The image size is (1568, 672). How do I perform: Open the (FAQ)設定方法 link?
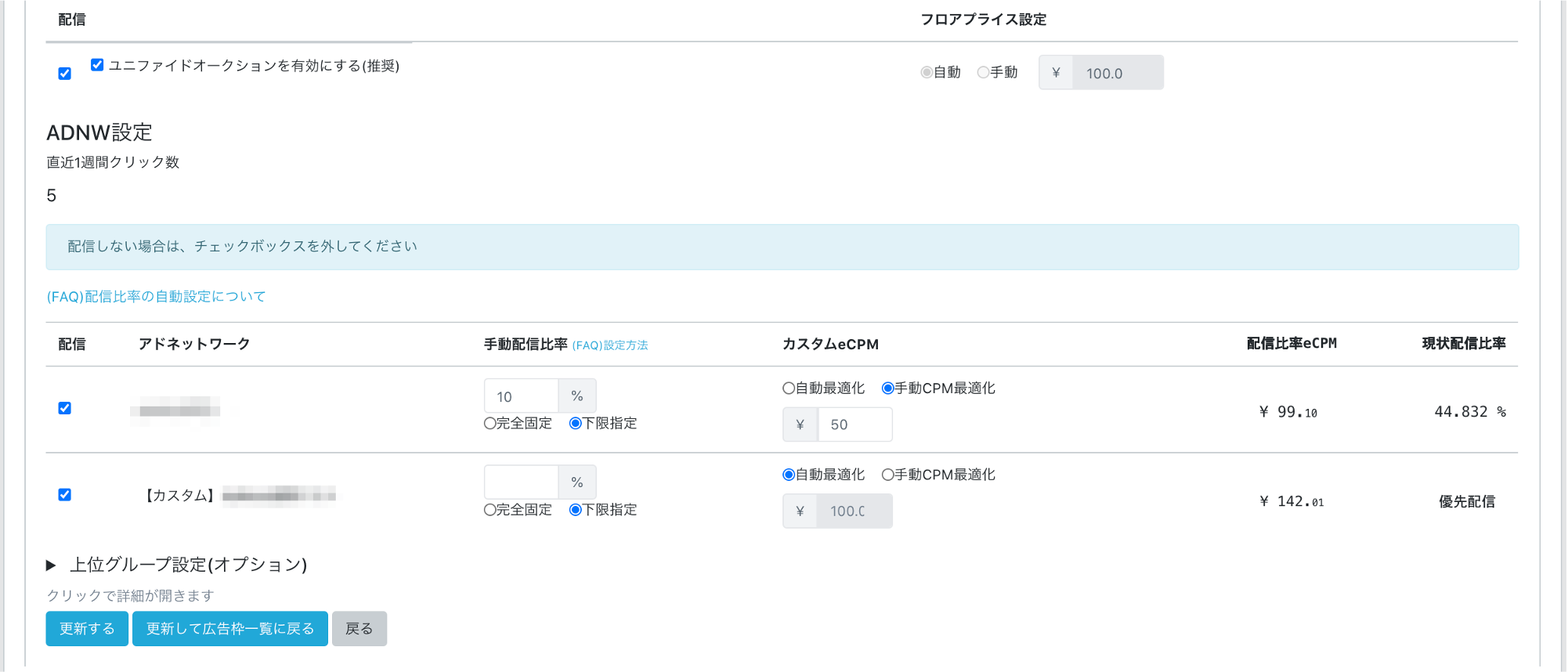tap(610, 345)
